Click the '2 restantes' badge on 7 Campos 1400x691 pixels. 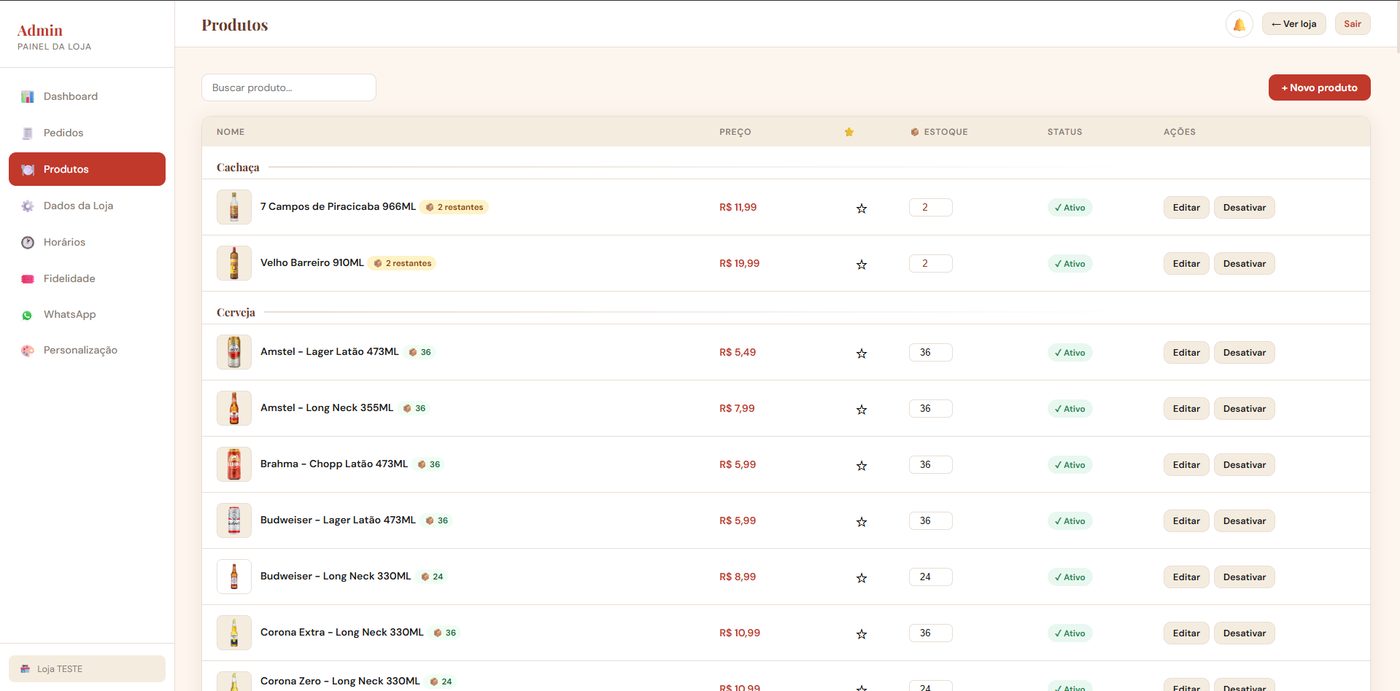click(454, 207)
